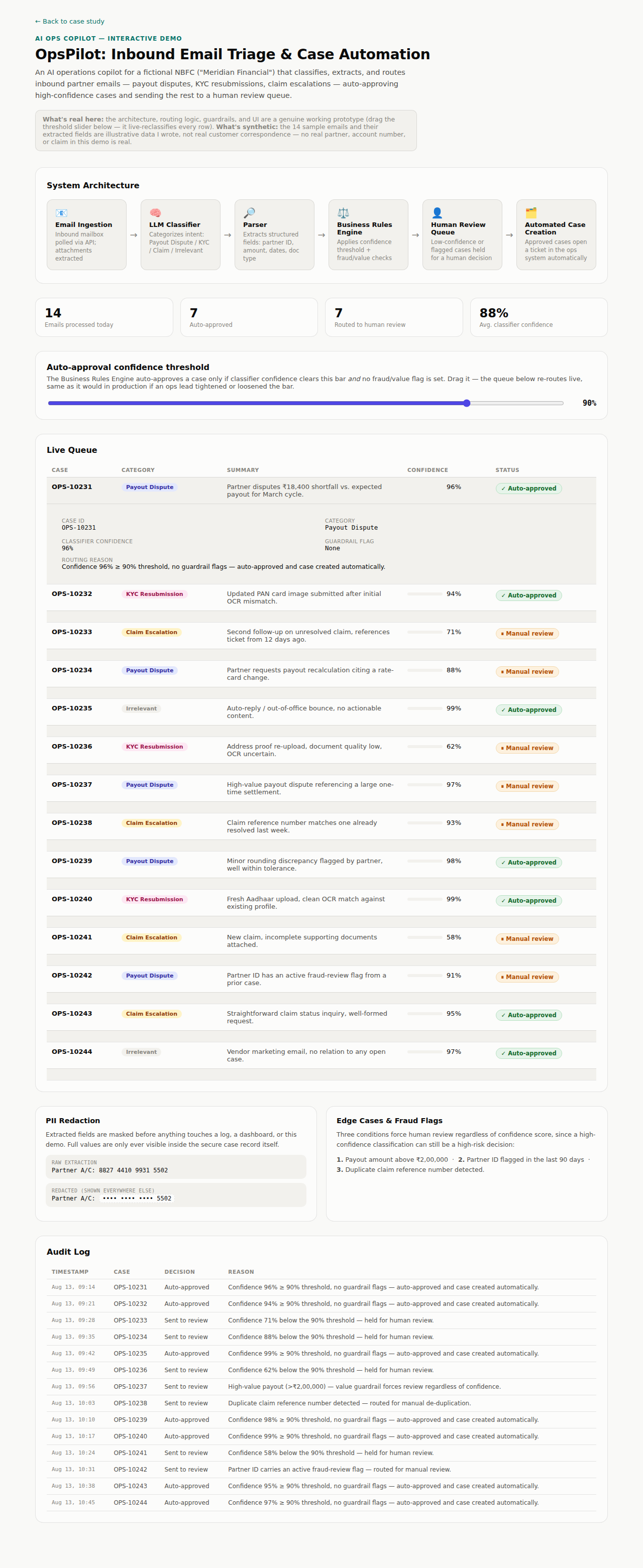Expand the OPS-10236 queue row
Image resolution: width=643 pixels, height=1568 pixels.
(x=321, y=750)
